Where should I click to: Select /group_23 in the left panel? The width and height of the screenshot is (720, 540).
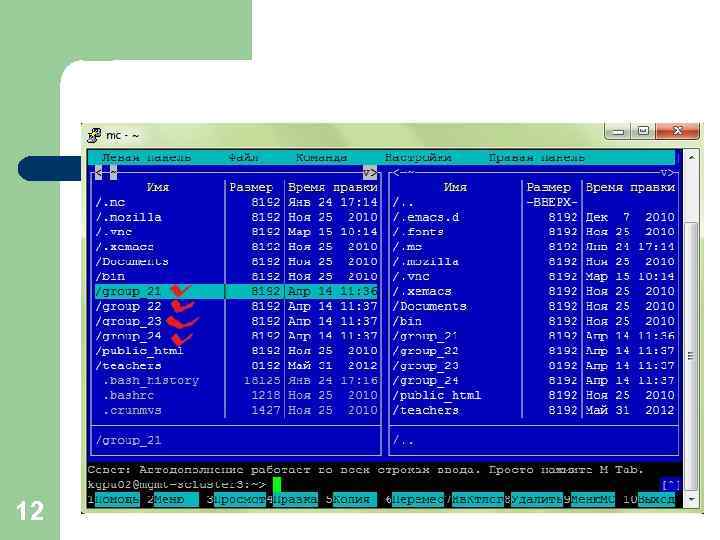236,321
